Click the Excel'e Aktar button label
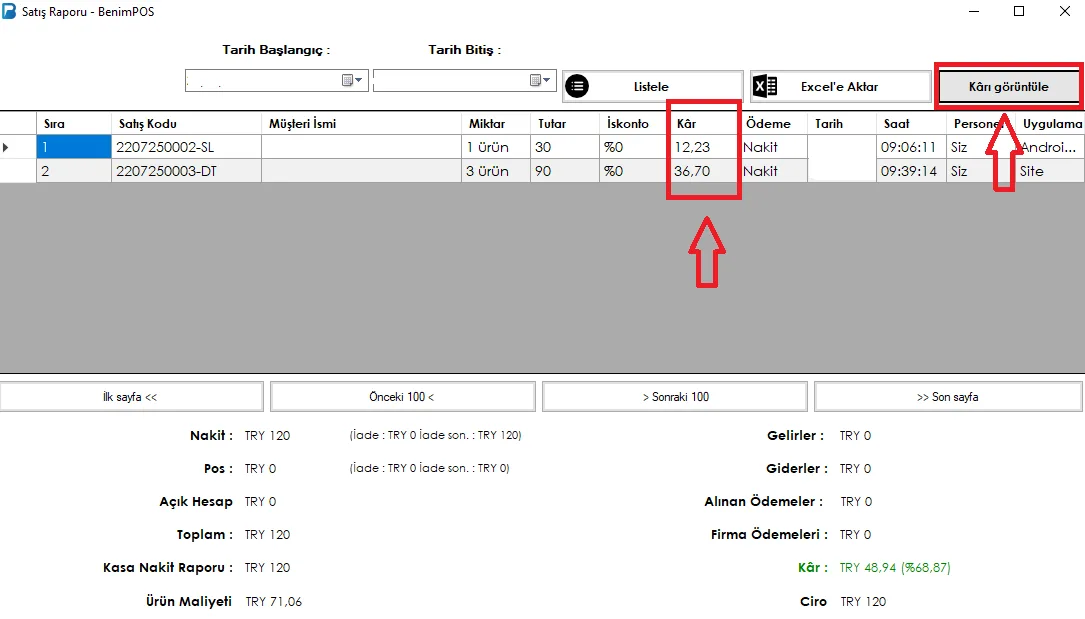The image size is (1085, 619). (839, 86)
